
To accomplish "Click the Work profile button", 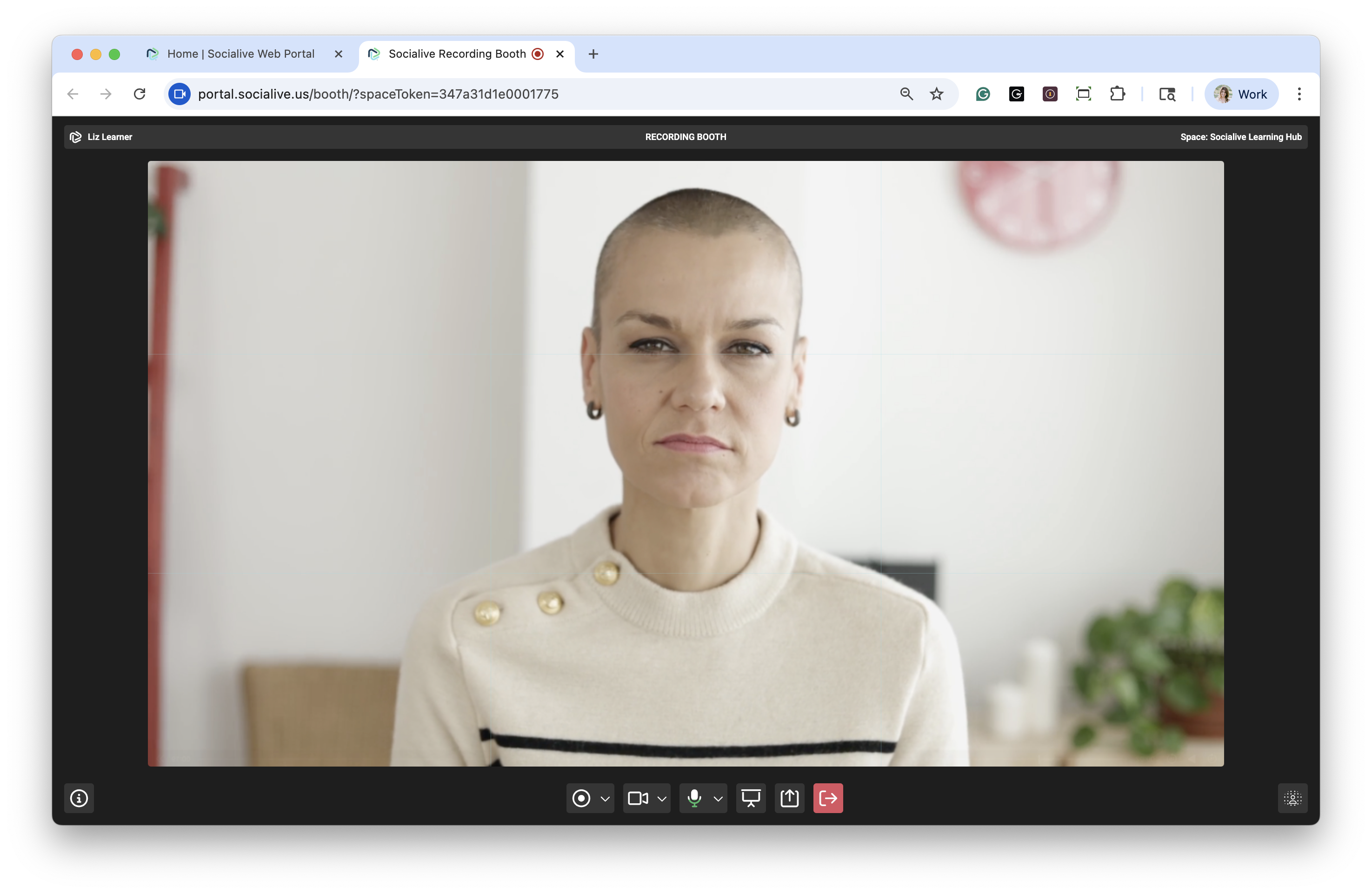I will coord(1241,94).
